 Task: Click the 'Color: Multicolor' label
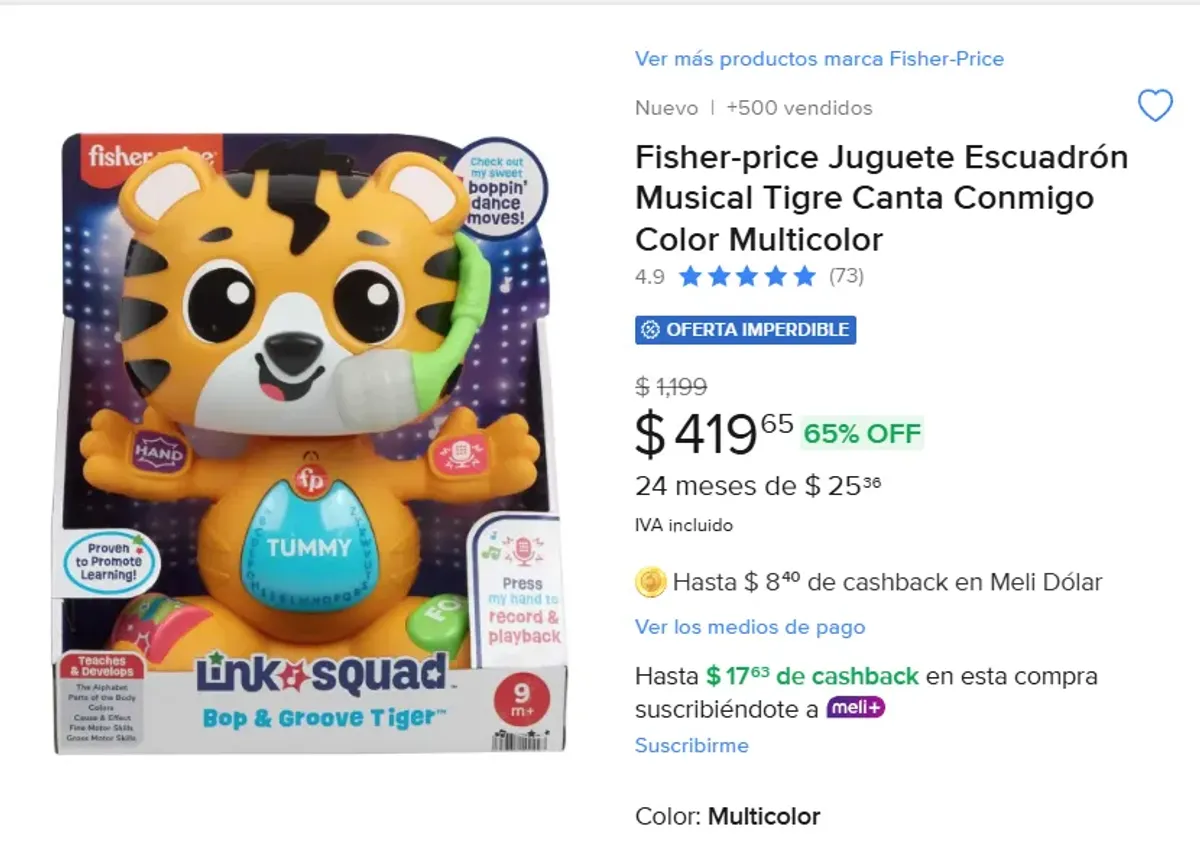click(727, 816)
